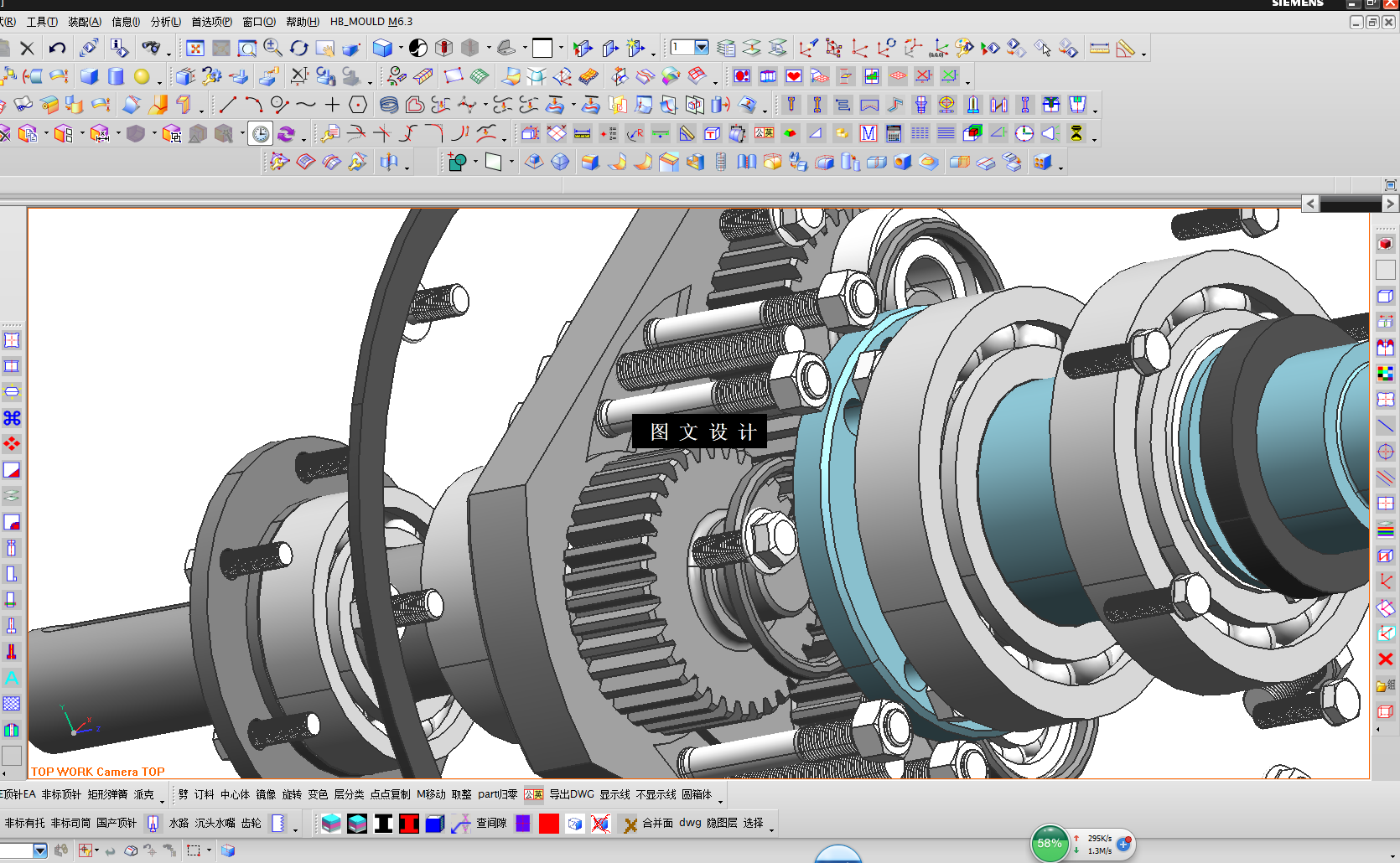Select the blue cylinder primitive
Viewport: 1400px width, 863px height.
tap(116, 76)
